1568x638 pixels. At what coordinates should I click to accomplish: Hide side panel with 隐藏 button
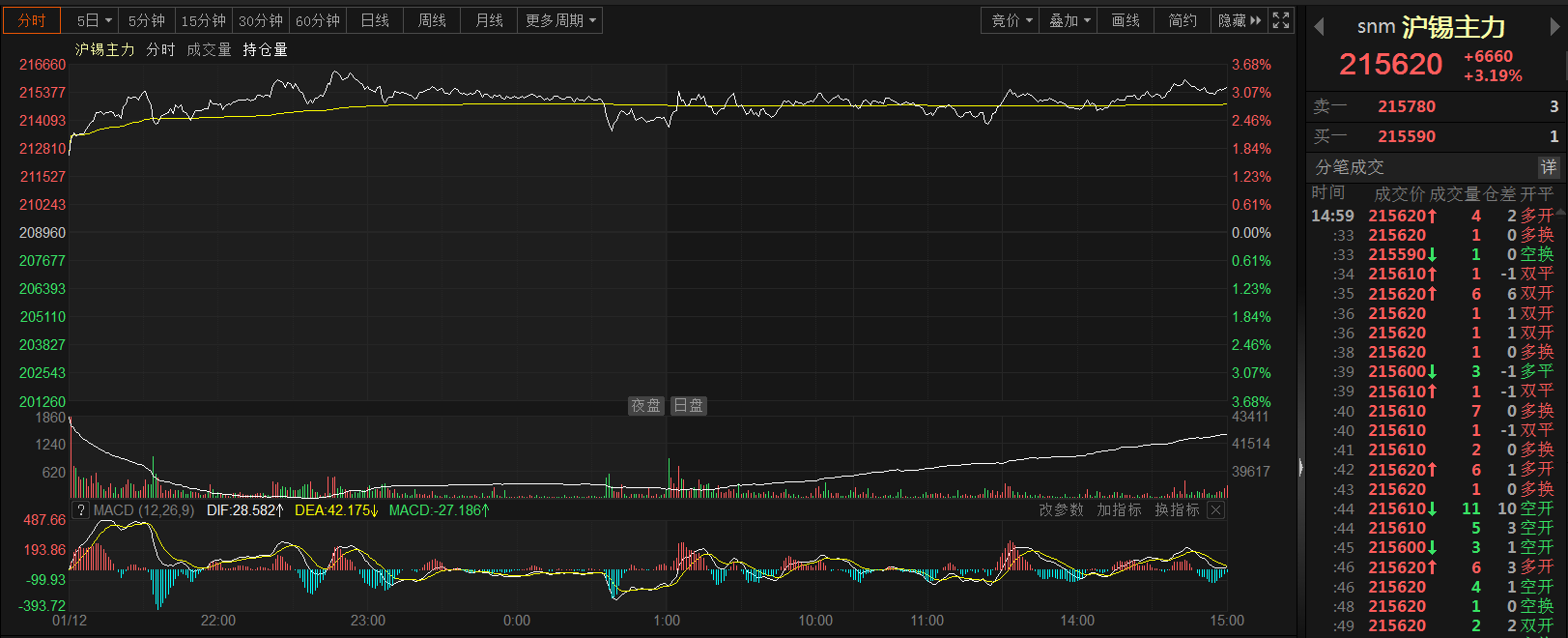coord(1240,20)
